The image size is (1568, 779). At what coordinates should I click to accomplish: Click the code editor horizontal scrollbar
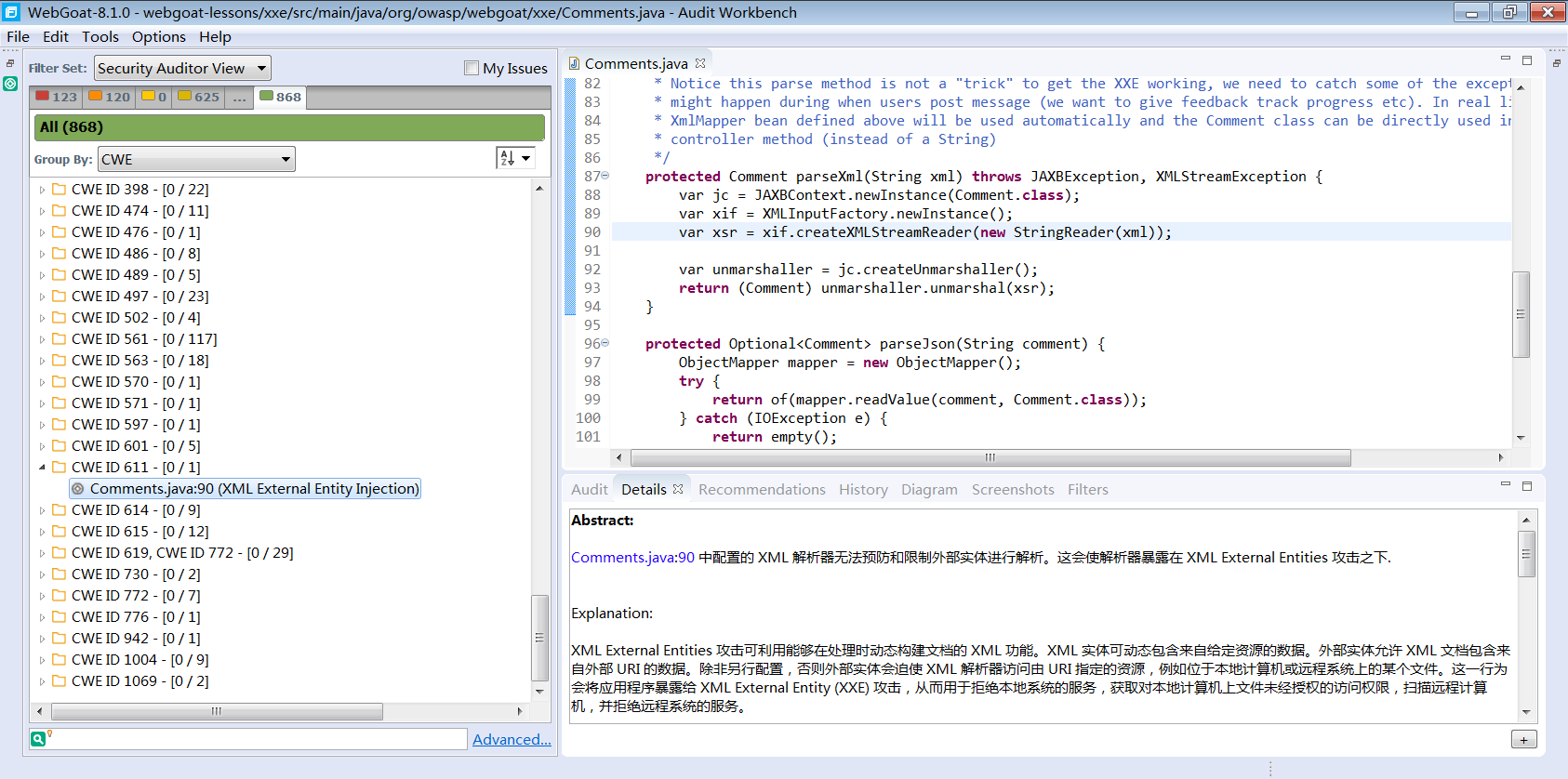[990, 457]
